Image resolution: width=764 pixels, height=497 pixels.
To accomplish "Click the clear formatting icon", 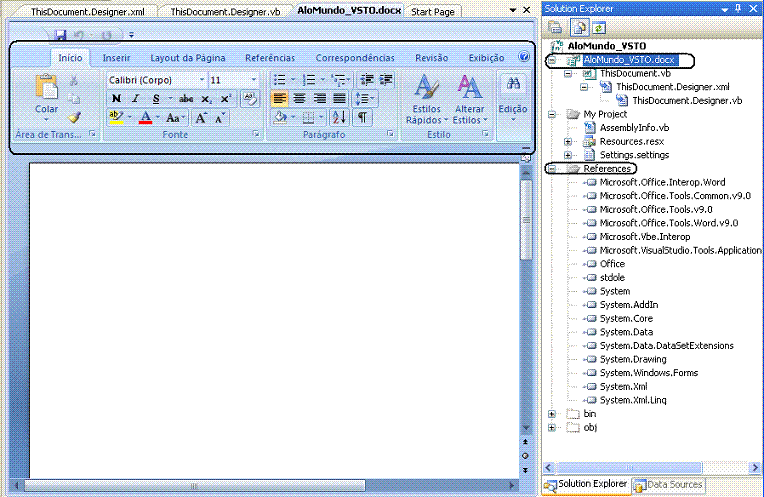I will click(250, 98).
